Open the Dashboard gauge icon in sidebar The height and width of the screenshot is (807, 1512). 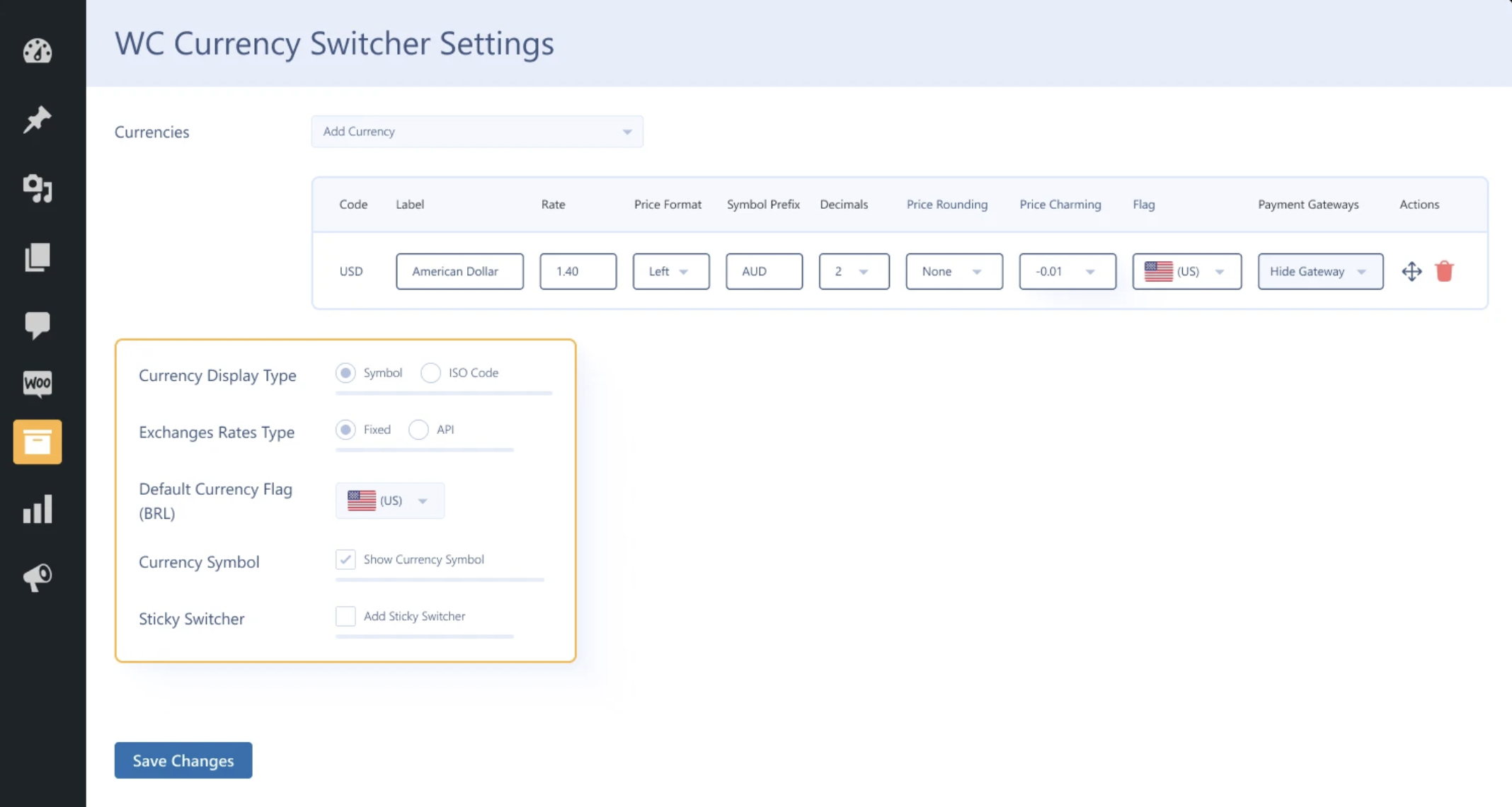tap(38, 51)
